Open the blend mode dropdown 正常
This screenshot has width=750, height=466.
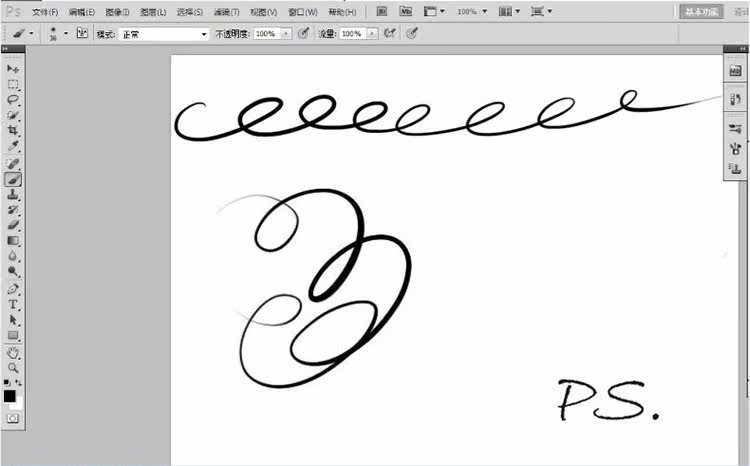(164, 34)
